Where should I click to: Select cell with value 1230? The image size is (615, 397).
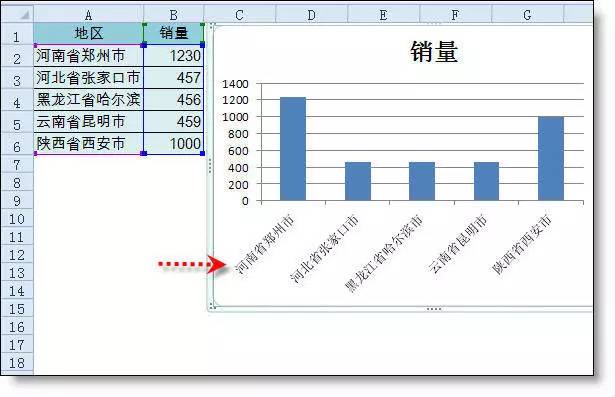[174, 56]
